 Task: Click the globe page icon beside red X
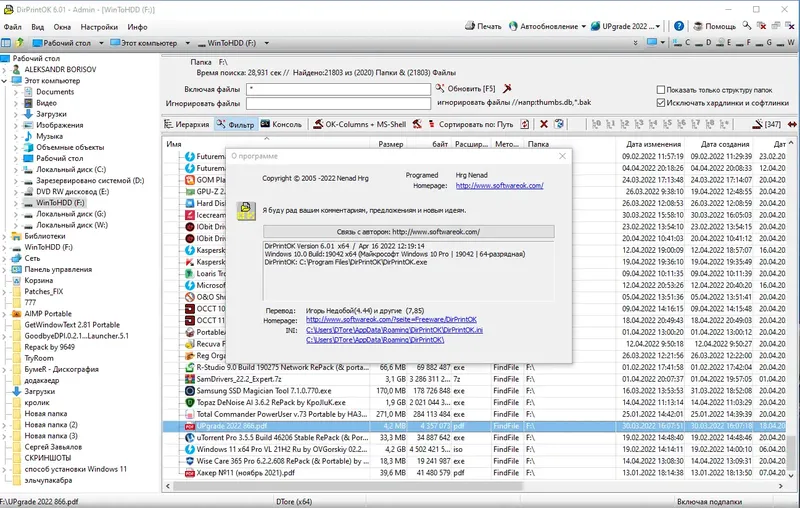point(559,124)
